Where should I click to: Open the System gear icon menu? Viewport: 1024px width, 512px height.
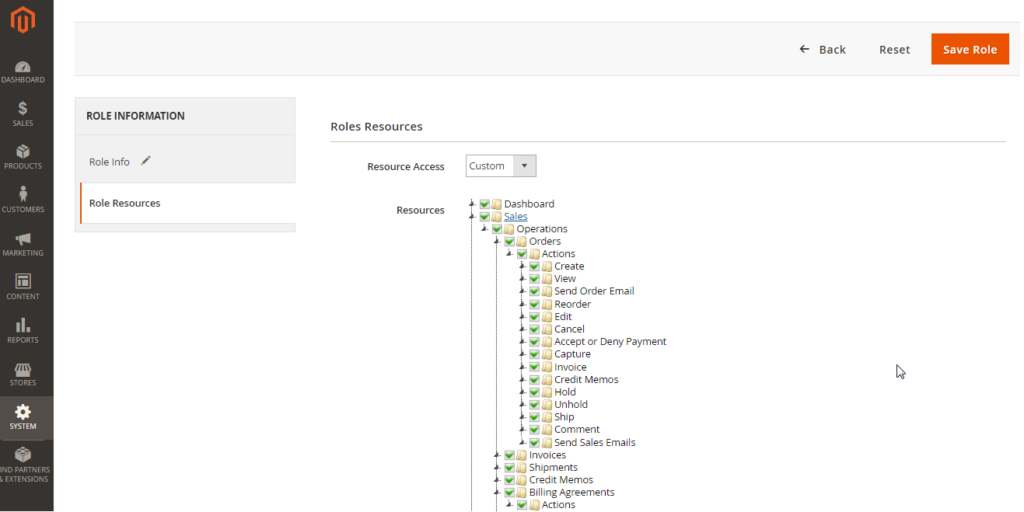point(23,412)
